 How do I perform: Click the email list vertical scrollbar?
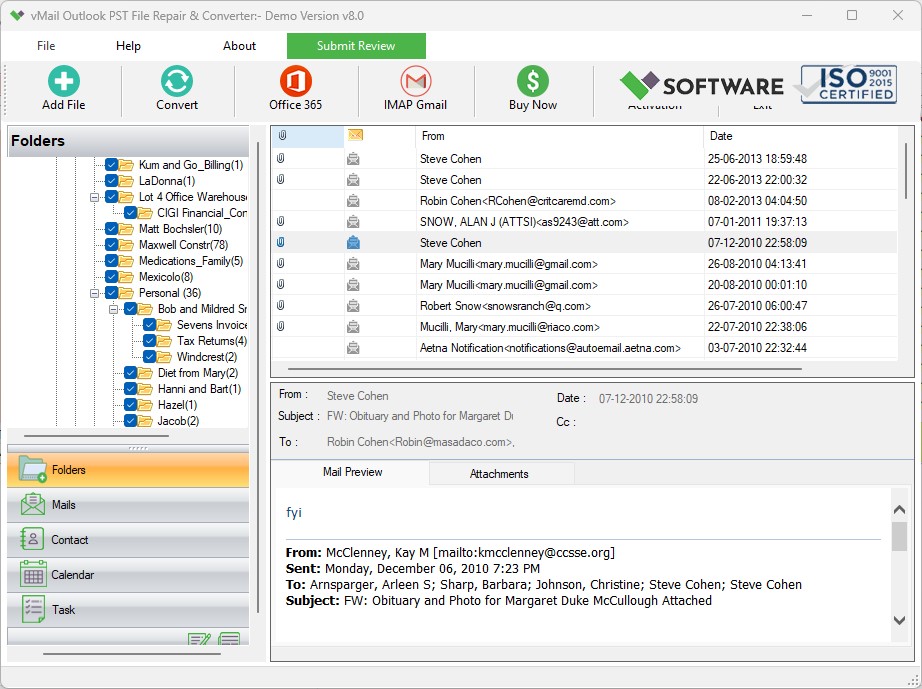pyautogui.click(x=906, y=170)
